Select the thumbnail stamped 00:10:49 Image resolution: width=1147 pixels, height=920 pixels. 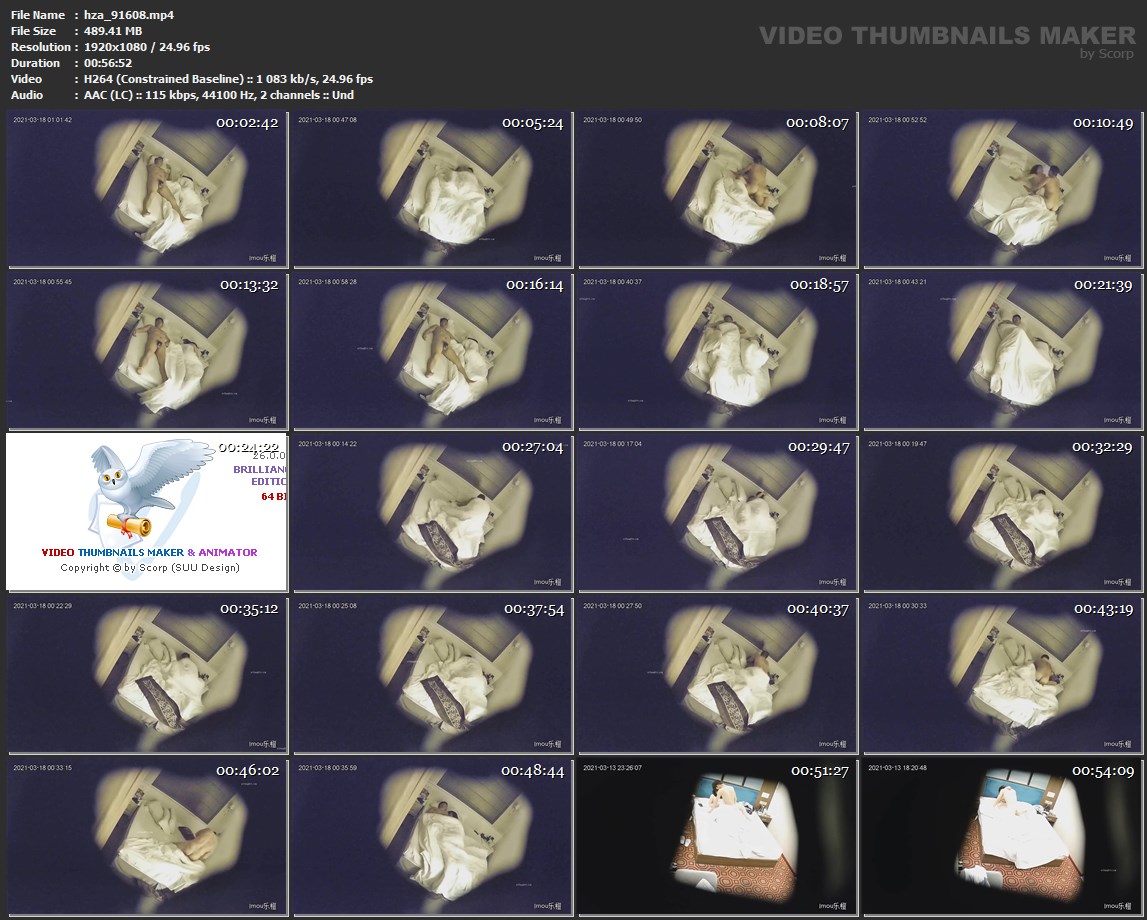[x=1002, y=189]
